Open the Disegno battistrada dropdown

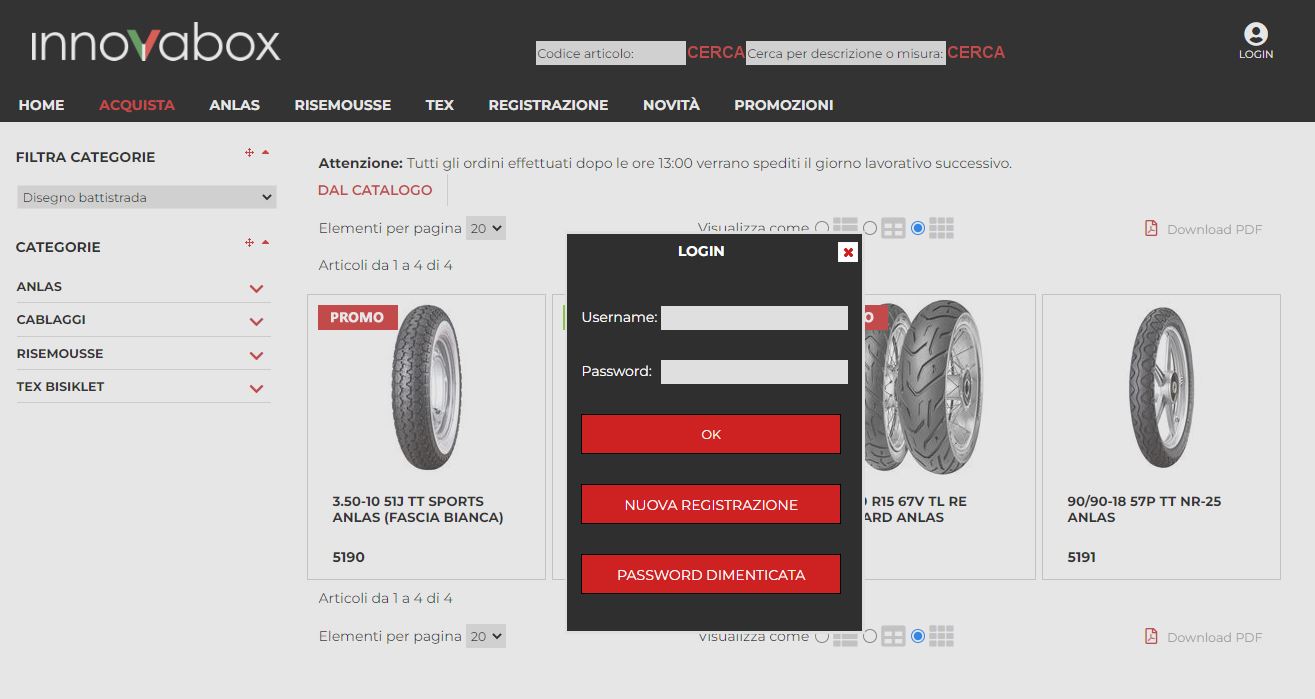click(146, 198)
